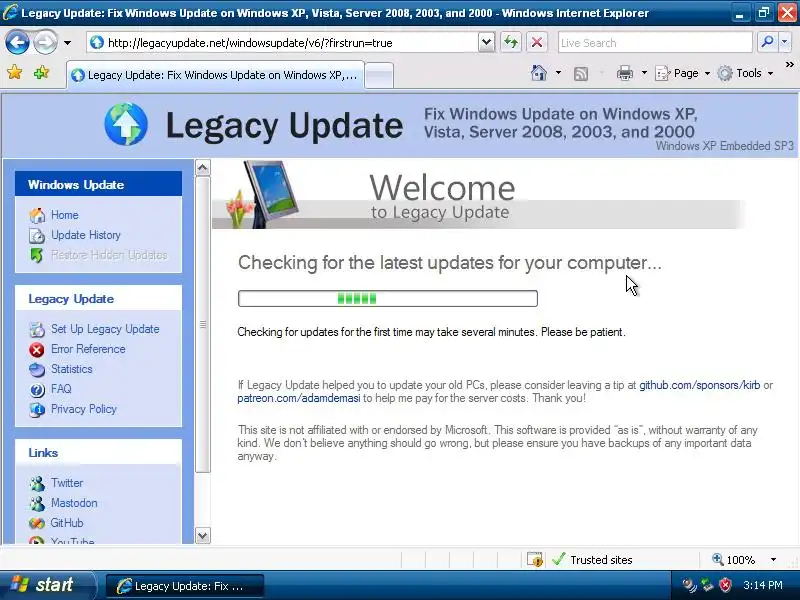Screen dimensions: 800x600
Task: Click the sidebar scroll up arrow
Action: pyautogui.click(x=203, y=167)
